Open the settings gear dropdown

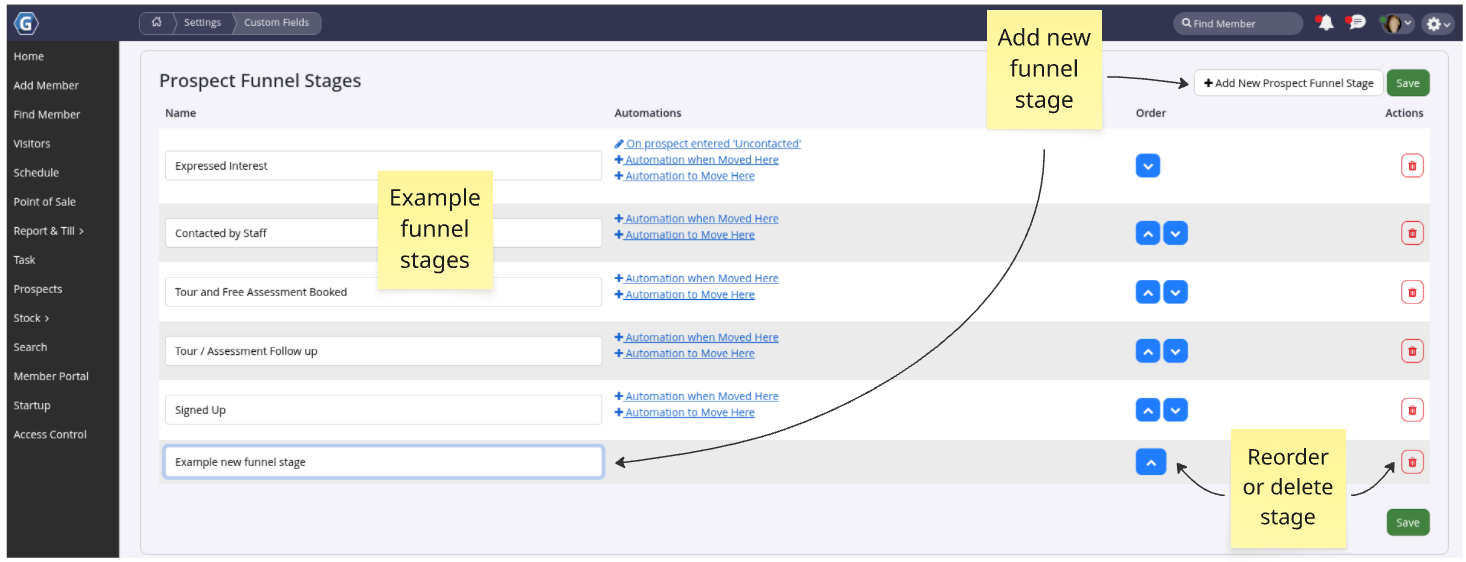pyautogui.click(x=1438, y=23)
